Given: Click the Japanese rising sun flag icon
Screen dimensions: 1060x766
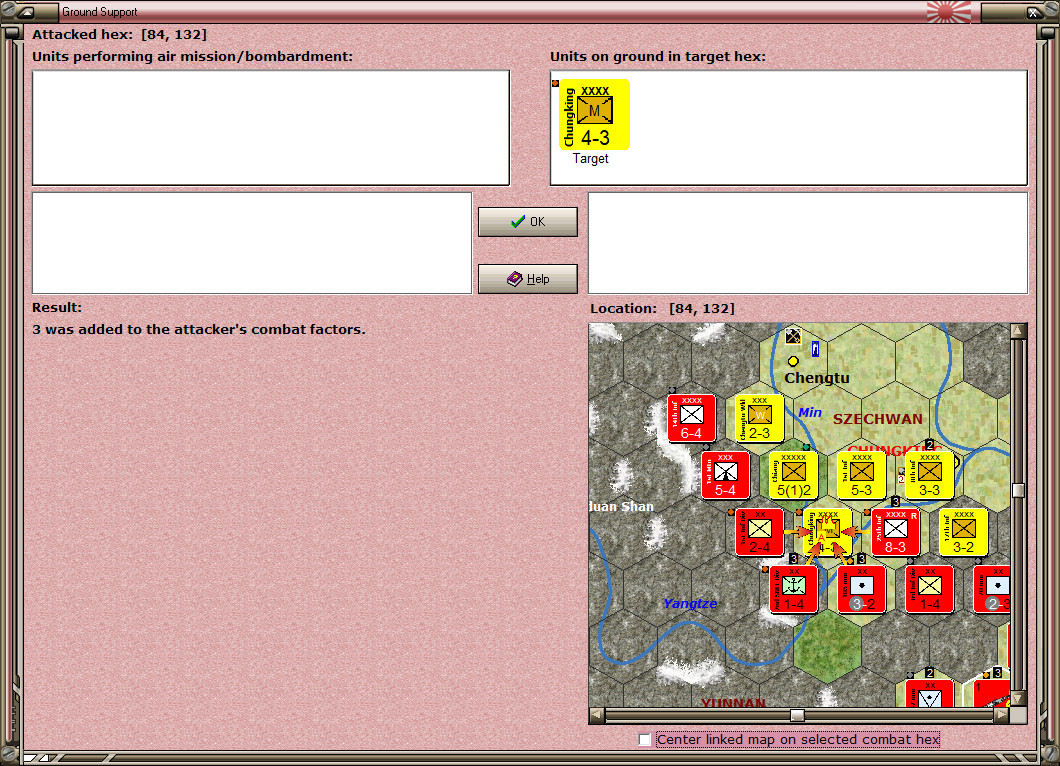Looking at the screenshot, I should tap(948, 11).
